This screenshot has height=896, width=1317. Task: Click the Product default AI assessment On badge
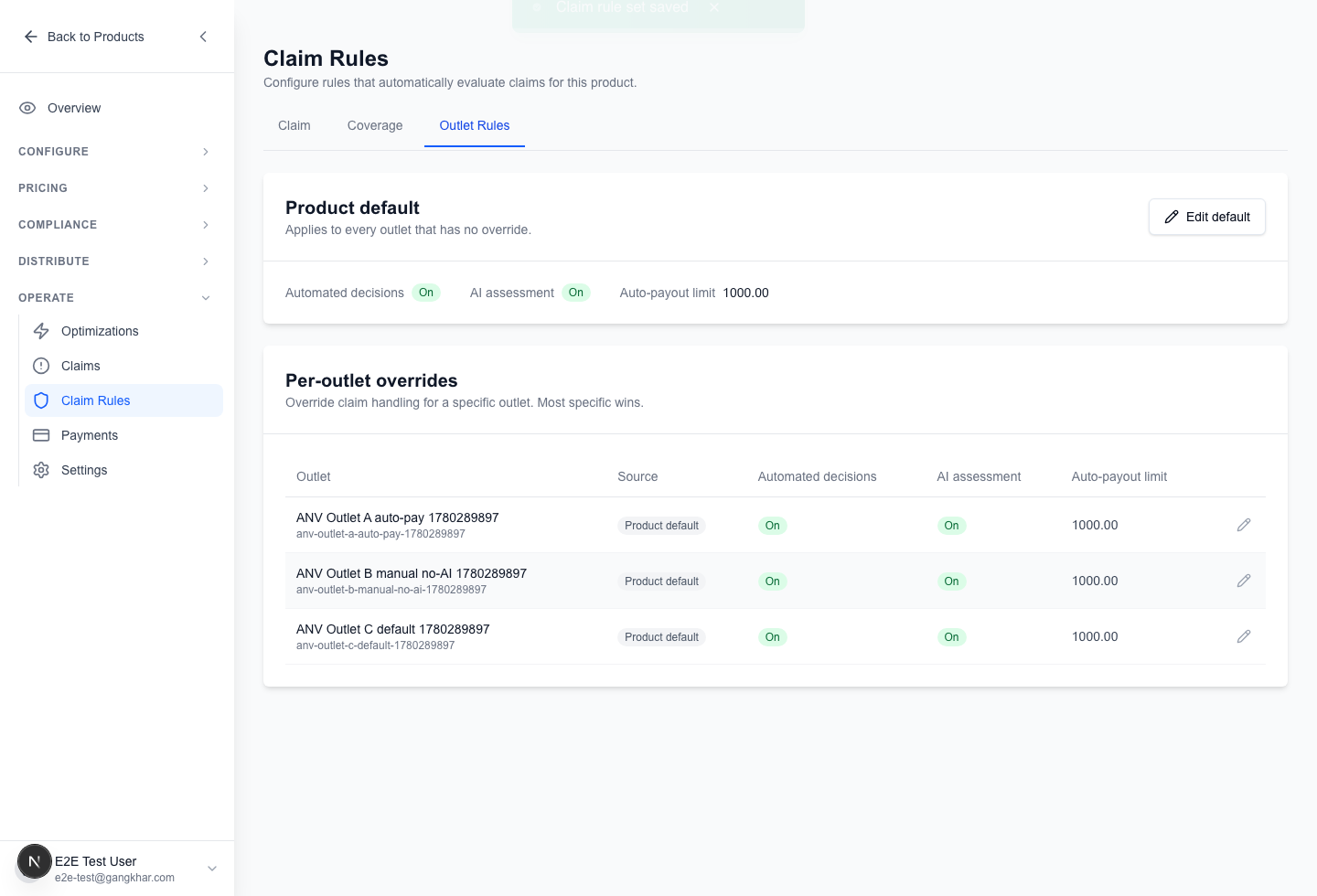576,293
